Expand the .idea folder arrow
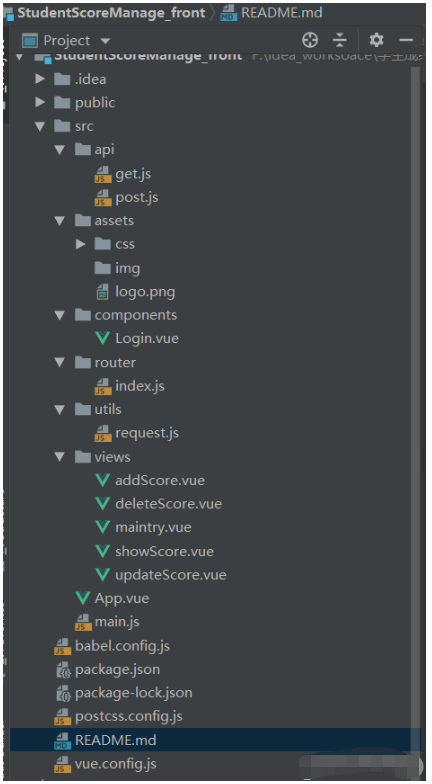 (x=40, y=79)
